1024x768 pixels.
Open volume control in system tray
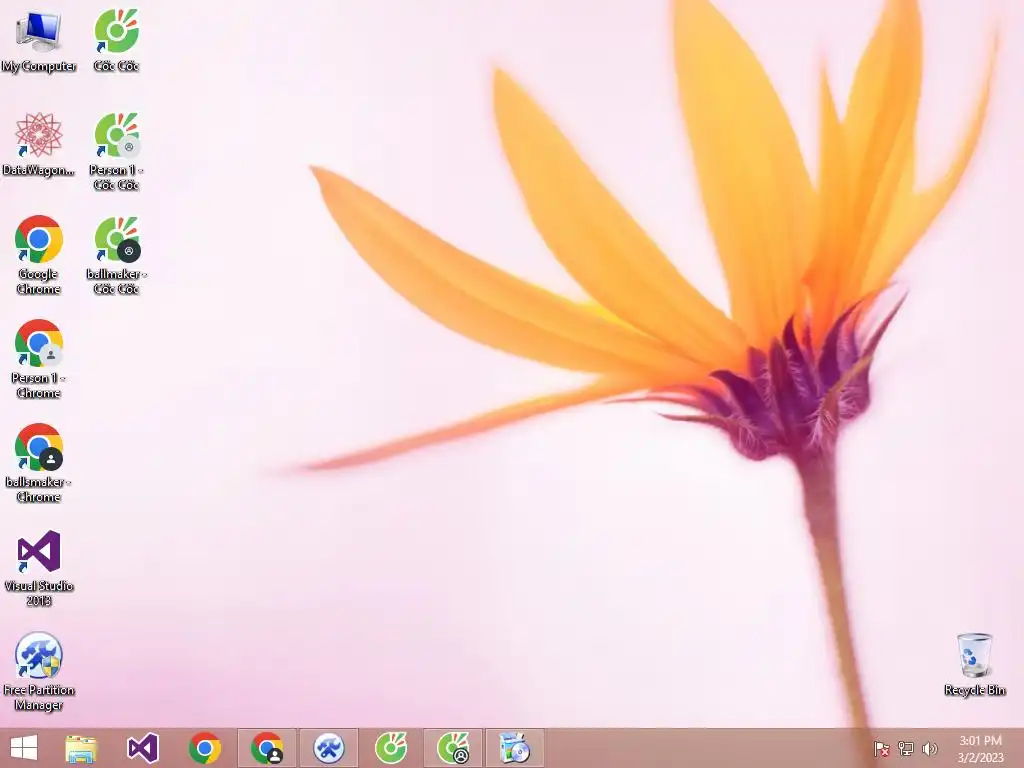(929, 749)
